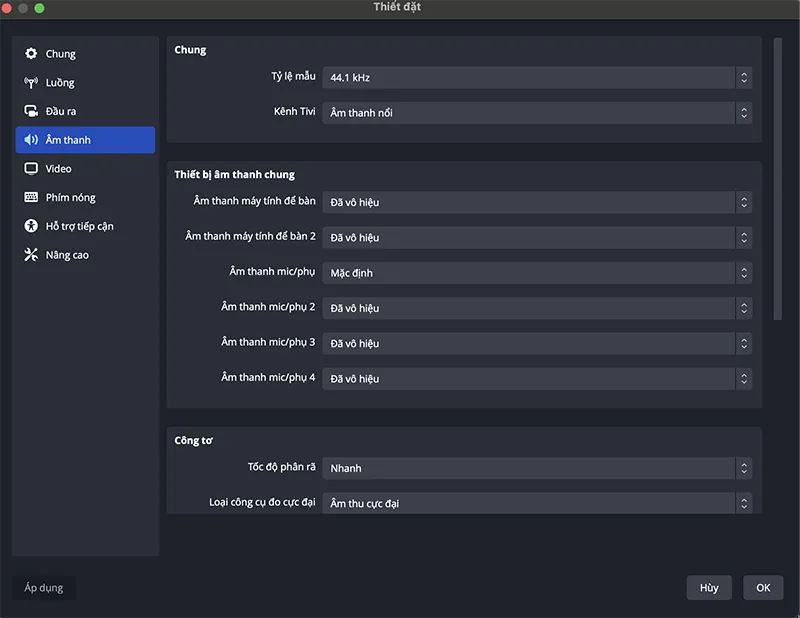Click the speaker icon for Âm thanh
Viewport: 800px width, 618px height.
tap(31, 140)
